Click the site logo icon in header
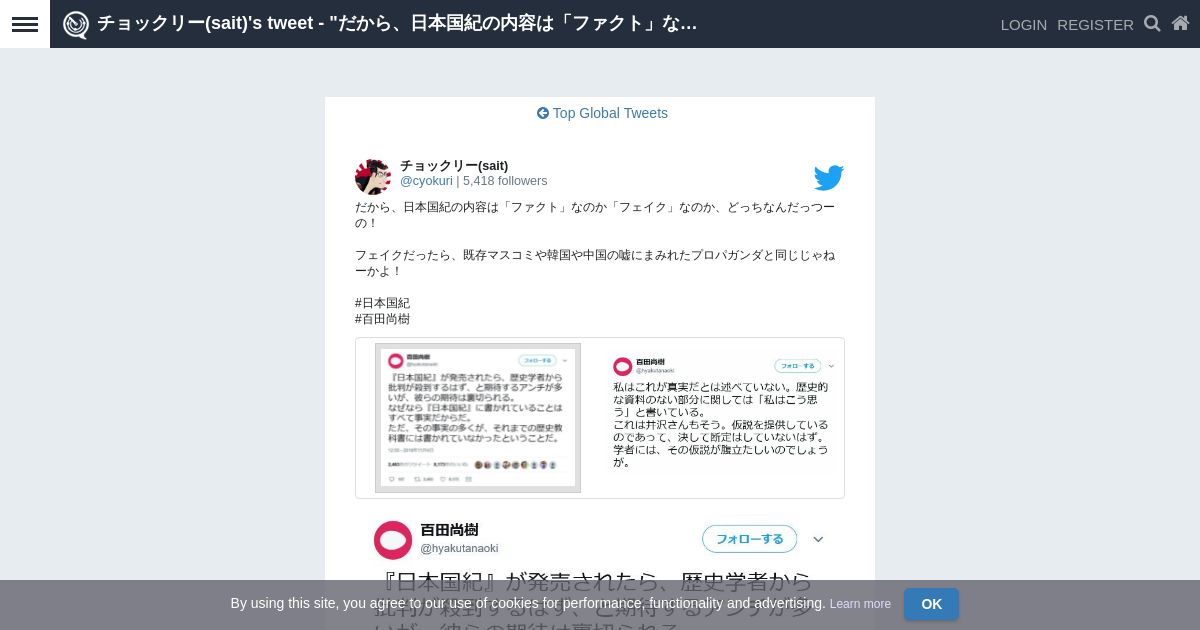Viewport: 1200px width, 630px height. pyautogui.click(x=76, y=24)
